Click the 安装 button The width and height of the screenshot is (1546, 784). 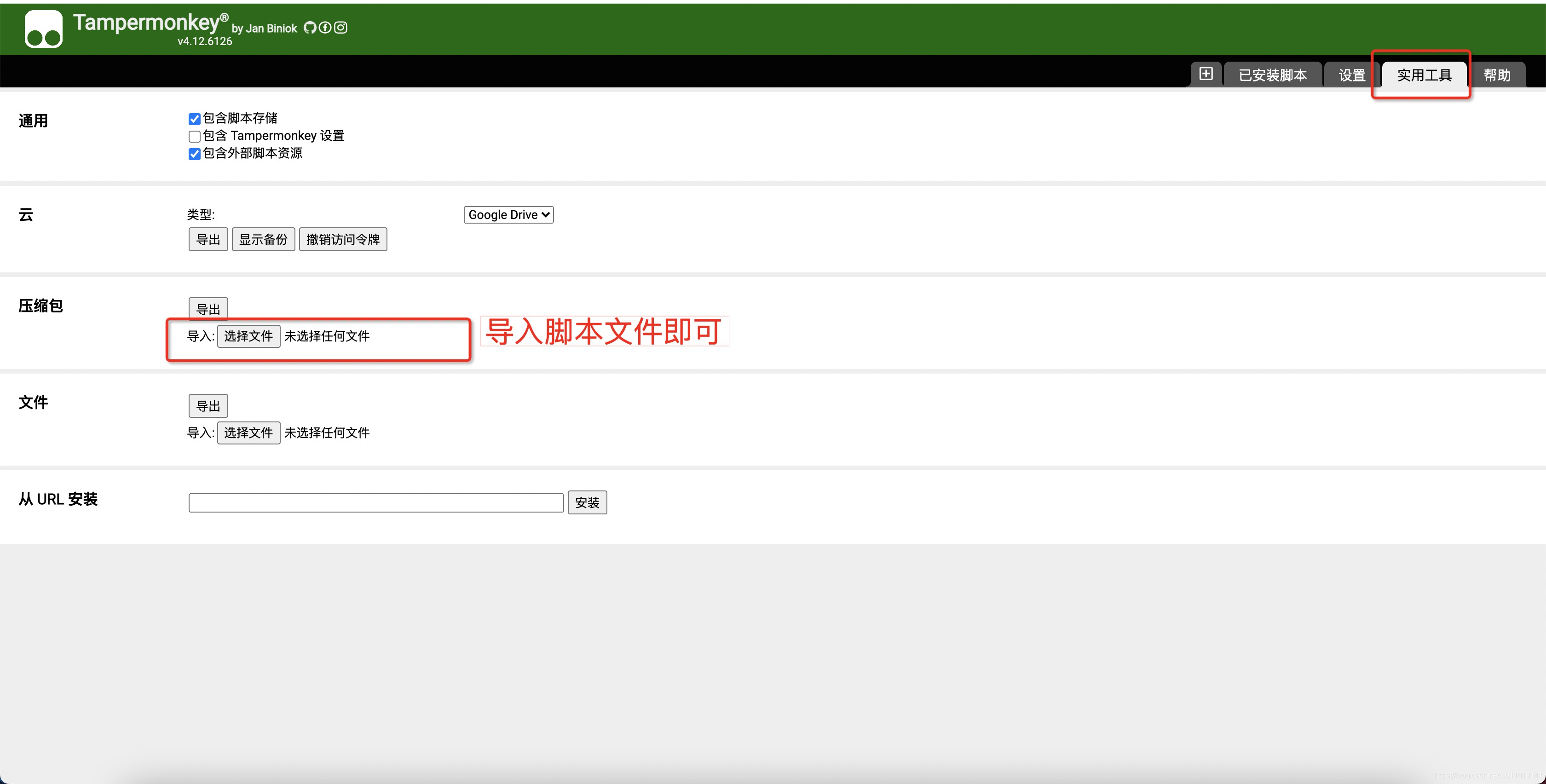[x=587, y=502]
